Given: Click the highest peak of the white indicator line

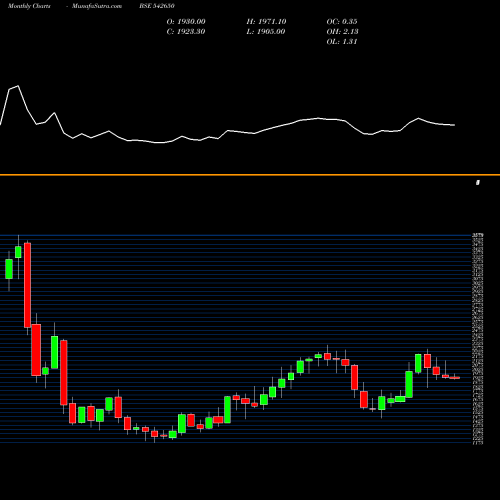Looking at the screenshot, I should [x=18, y=86].
